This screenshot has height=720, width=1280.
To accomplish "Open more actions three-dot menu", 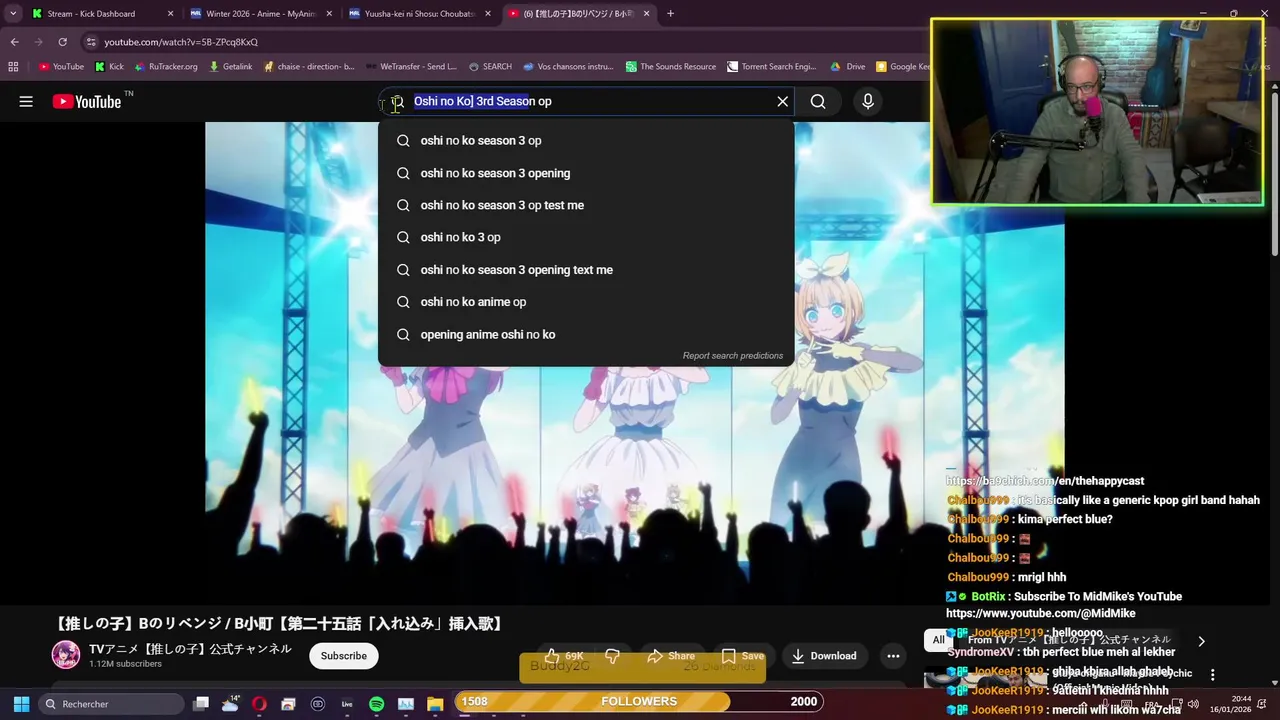I will (893, 656).
